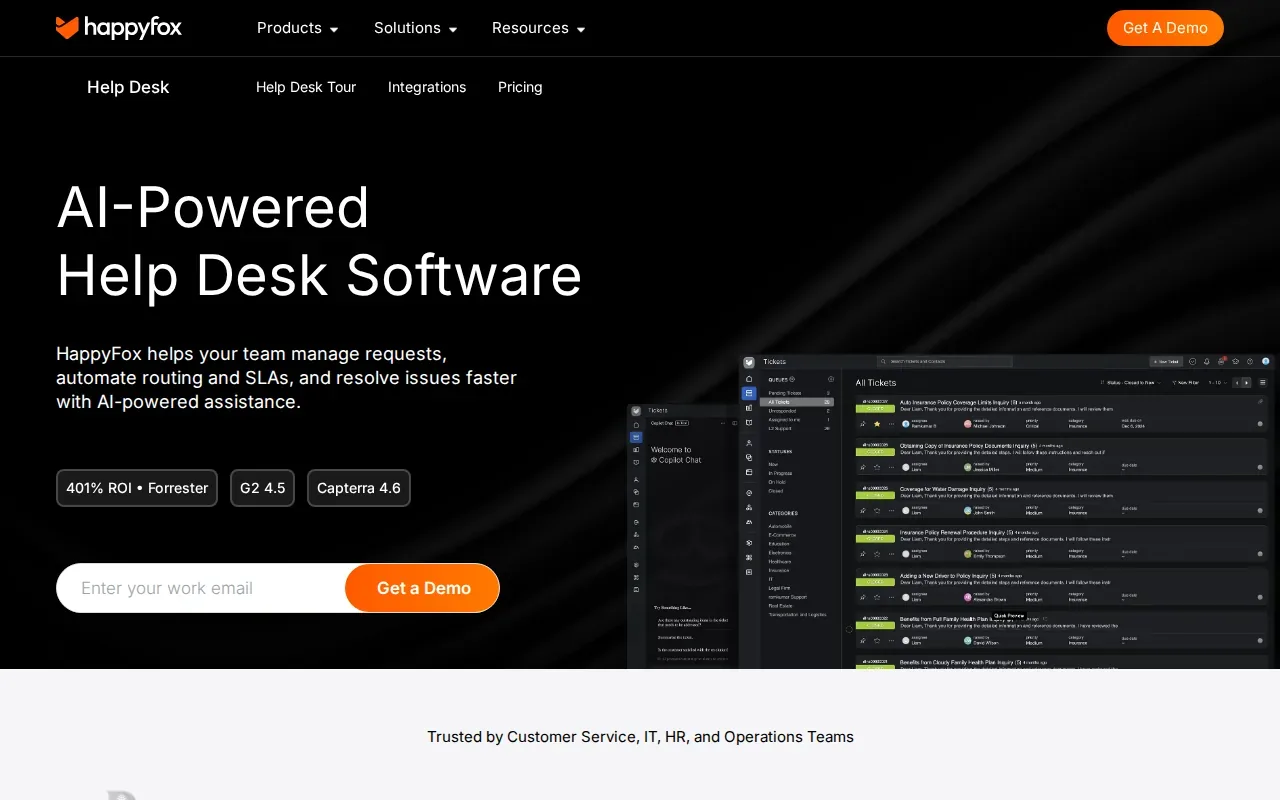This screenshot has height=800, width=1280.
Task: Click the Capterra 4.6 rating badge
Action: point(359,488)
